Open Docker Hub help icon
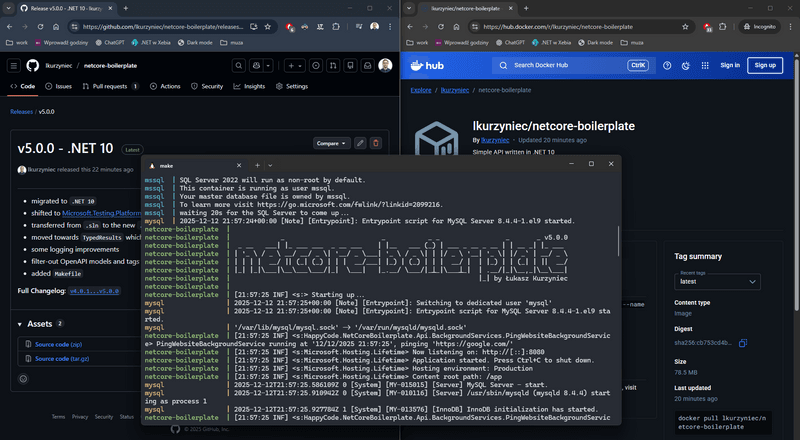The width and height of the screenshot is (800, 440). [667, 65]
